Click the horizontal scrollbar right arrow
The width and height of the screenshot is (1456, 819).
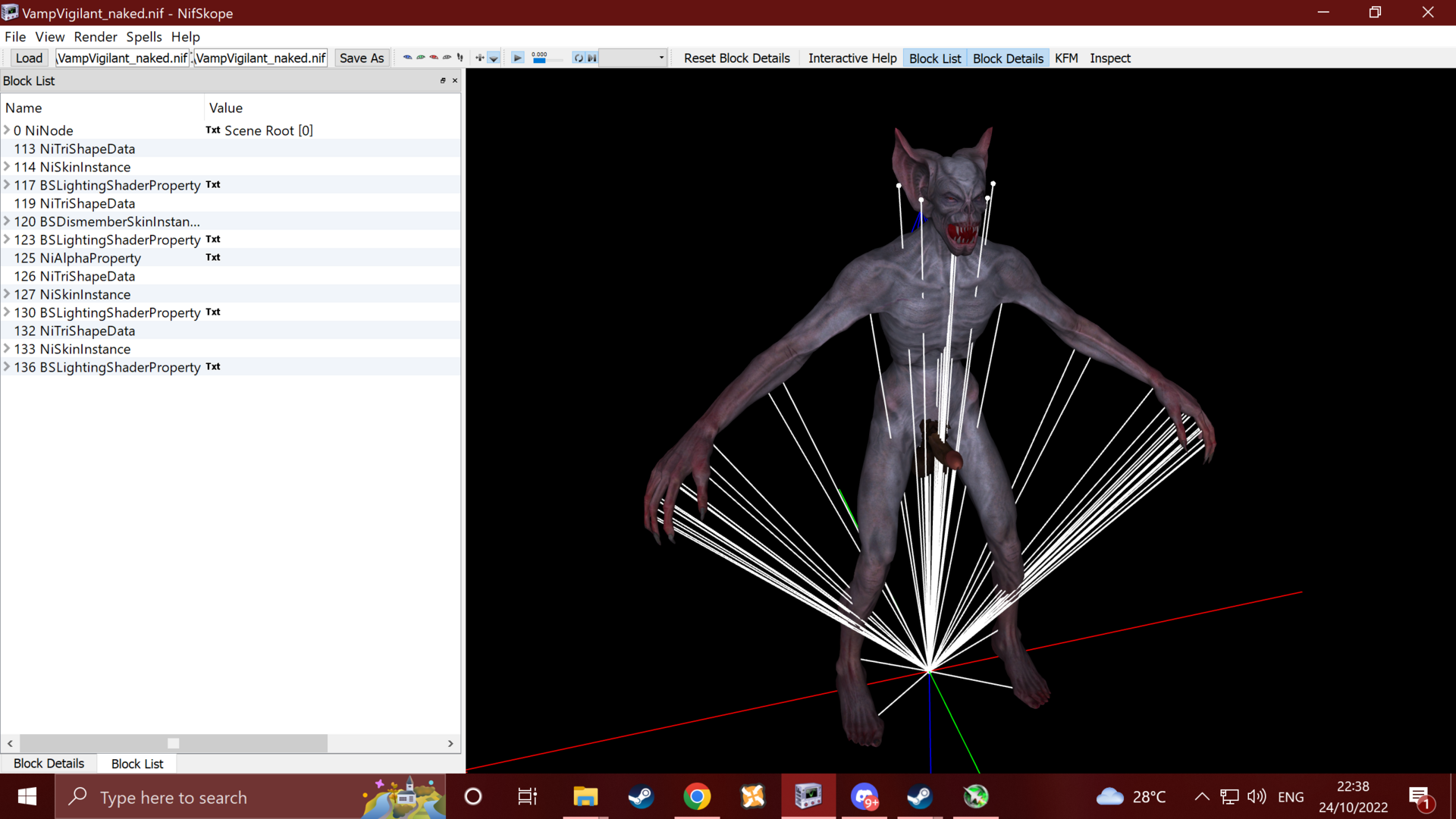click(x=450, y=743)
